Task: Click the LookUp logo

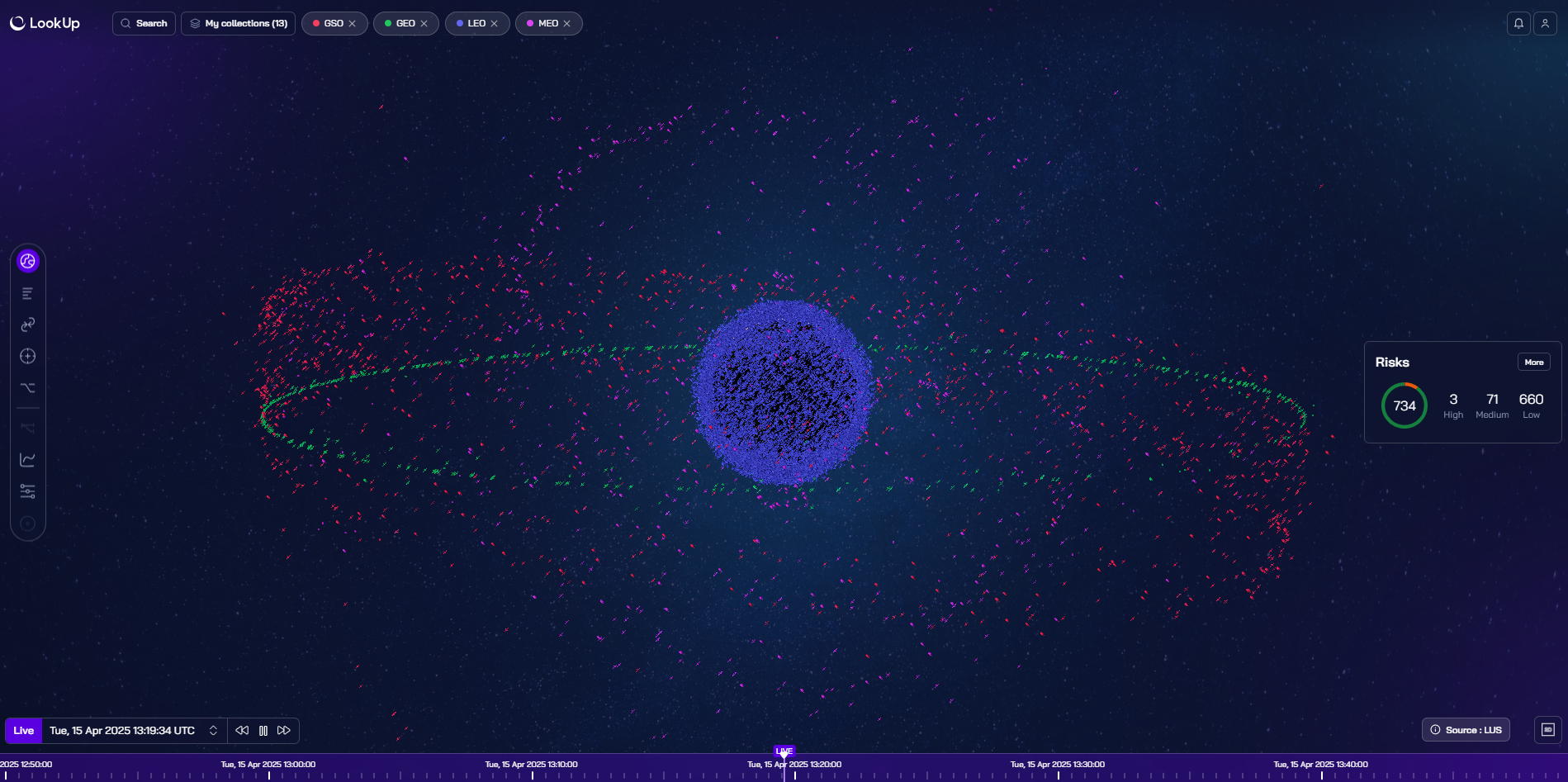Action: click(45, 23)
